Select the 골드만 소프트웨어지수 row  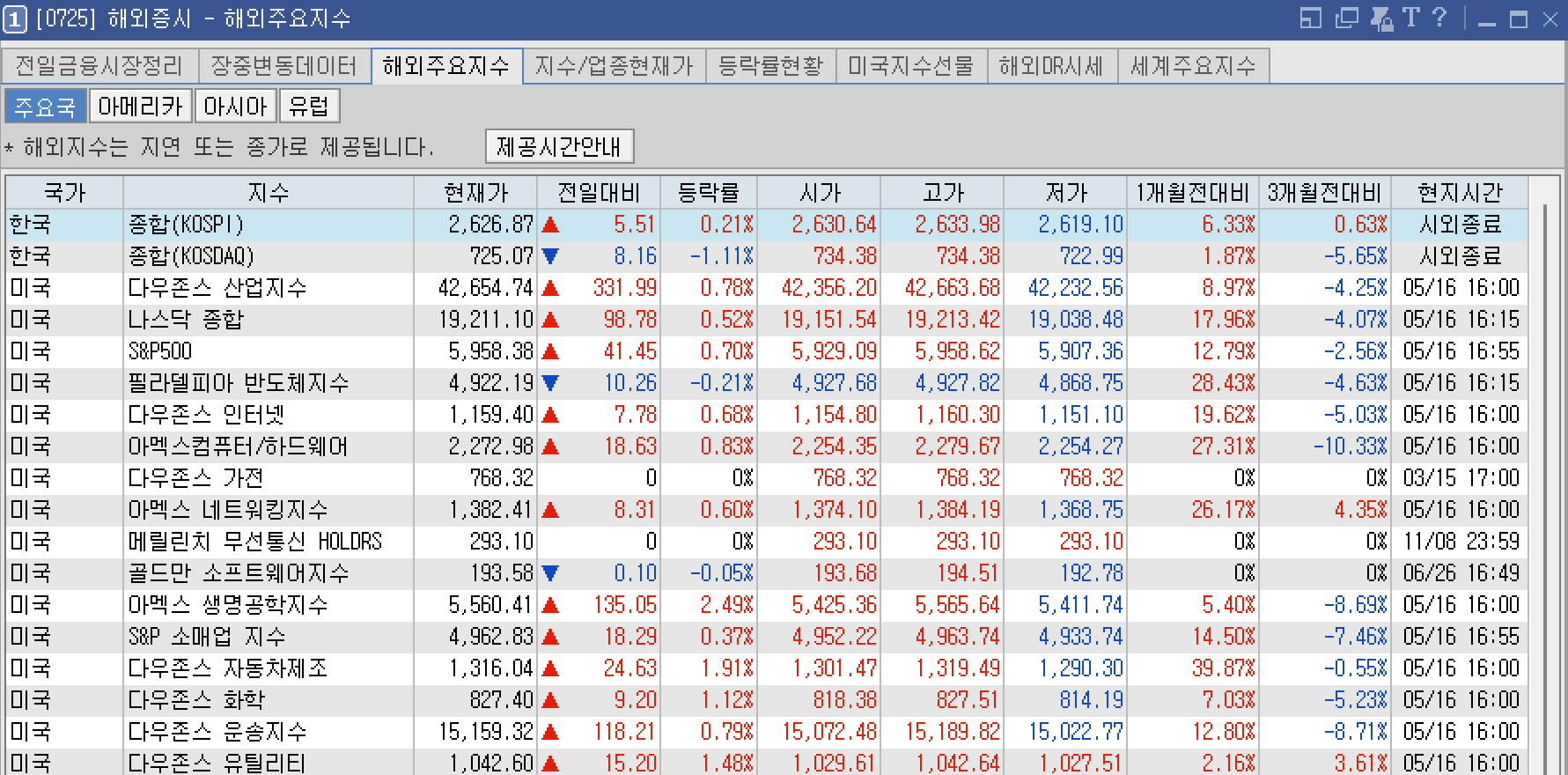point(767,573)
